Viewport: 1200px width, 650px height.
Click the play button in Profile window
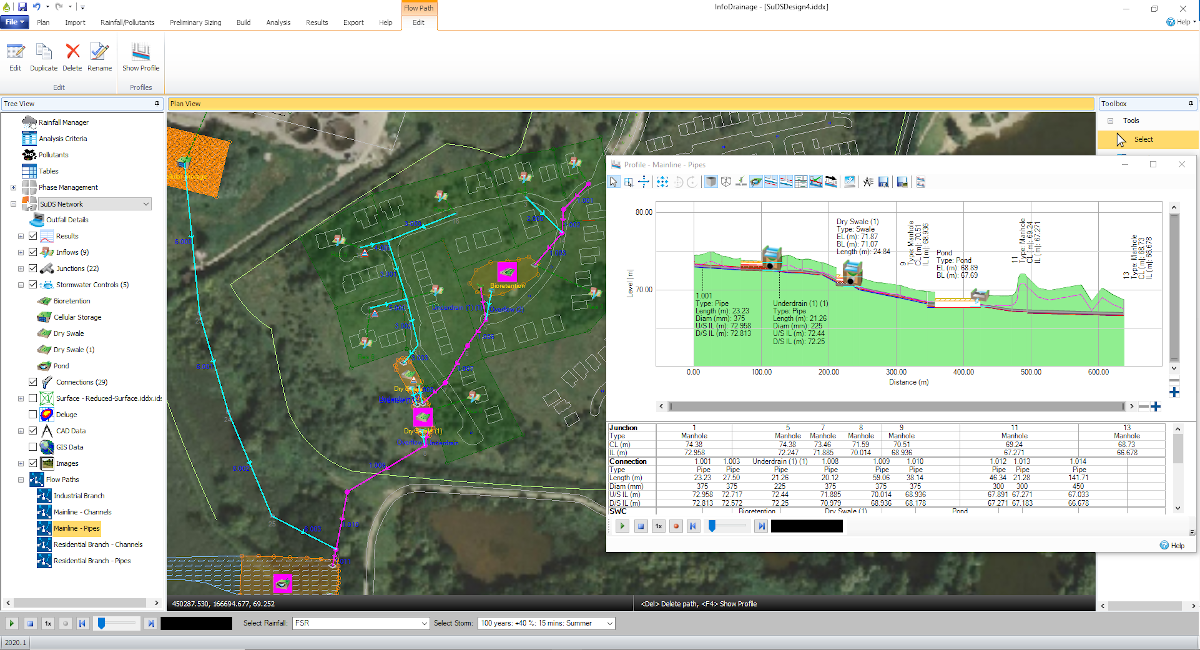621,526
